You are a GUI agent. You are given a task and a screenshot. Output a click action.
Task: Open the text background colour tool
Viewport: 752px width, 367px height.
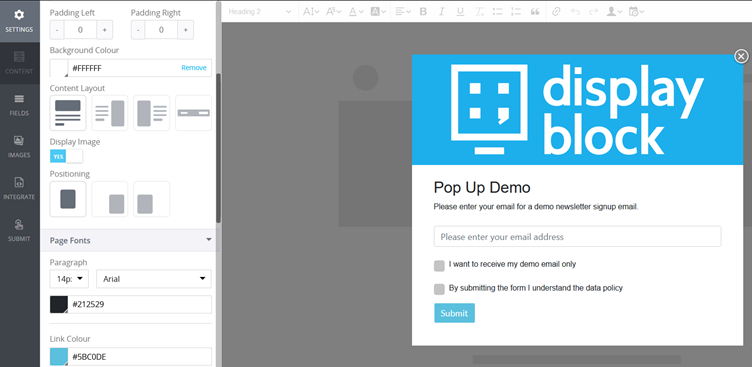[378, 12]
